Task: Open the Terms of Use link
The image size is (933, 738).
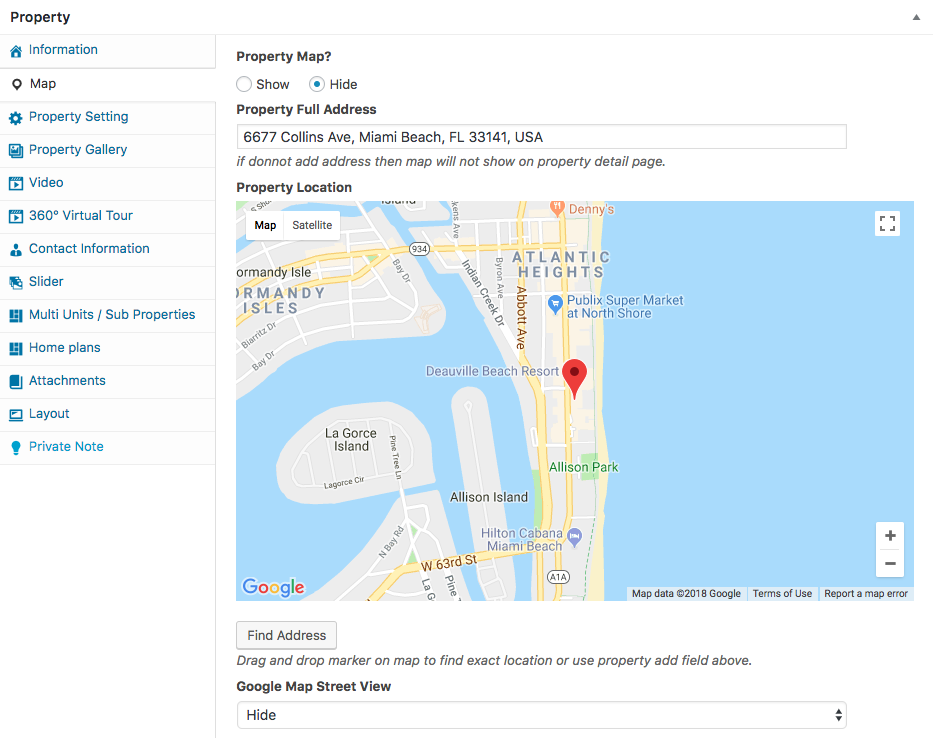Action: (x=782, y=593)
